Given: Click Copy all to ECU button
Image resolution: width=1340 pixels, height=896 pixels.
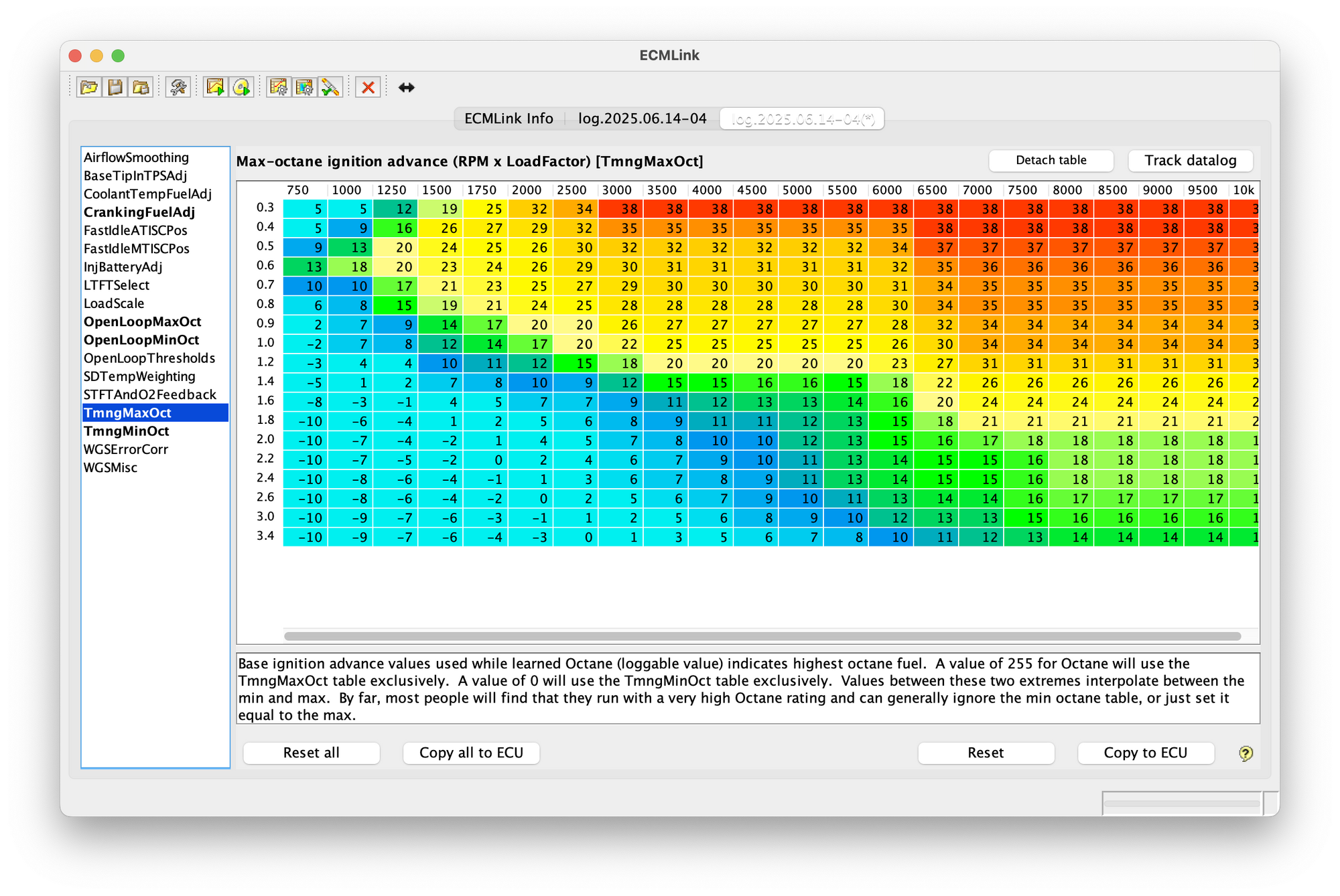Looking at the screenshot, I should pyautogui.click(x=471, y=753).
